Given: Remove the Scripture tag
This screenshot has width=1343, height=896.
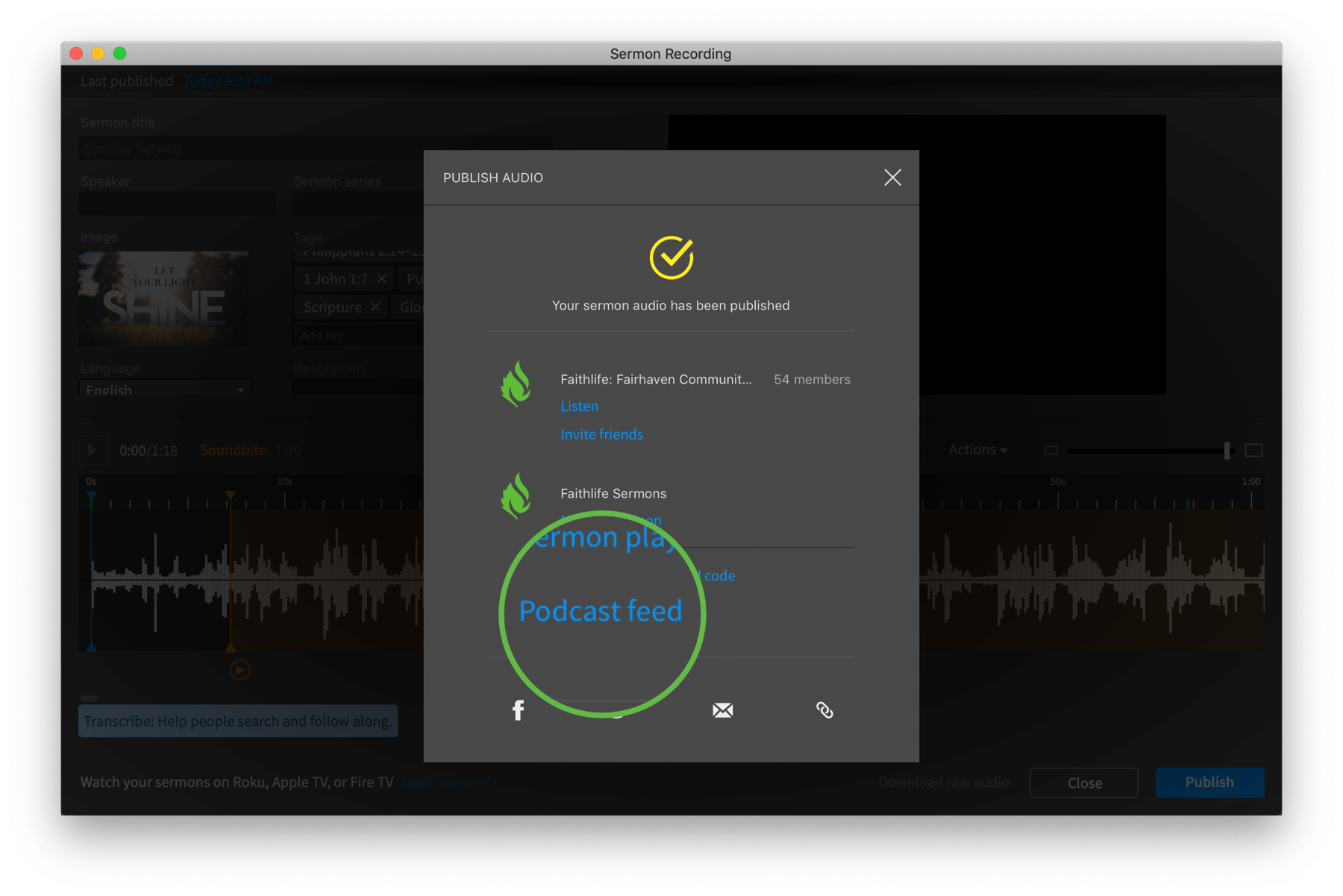Looking at the screenshot, I should click(375, 307).
